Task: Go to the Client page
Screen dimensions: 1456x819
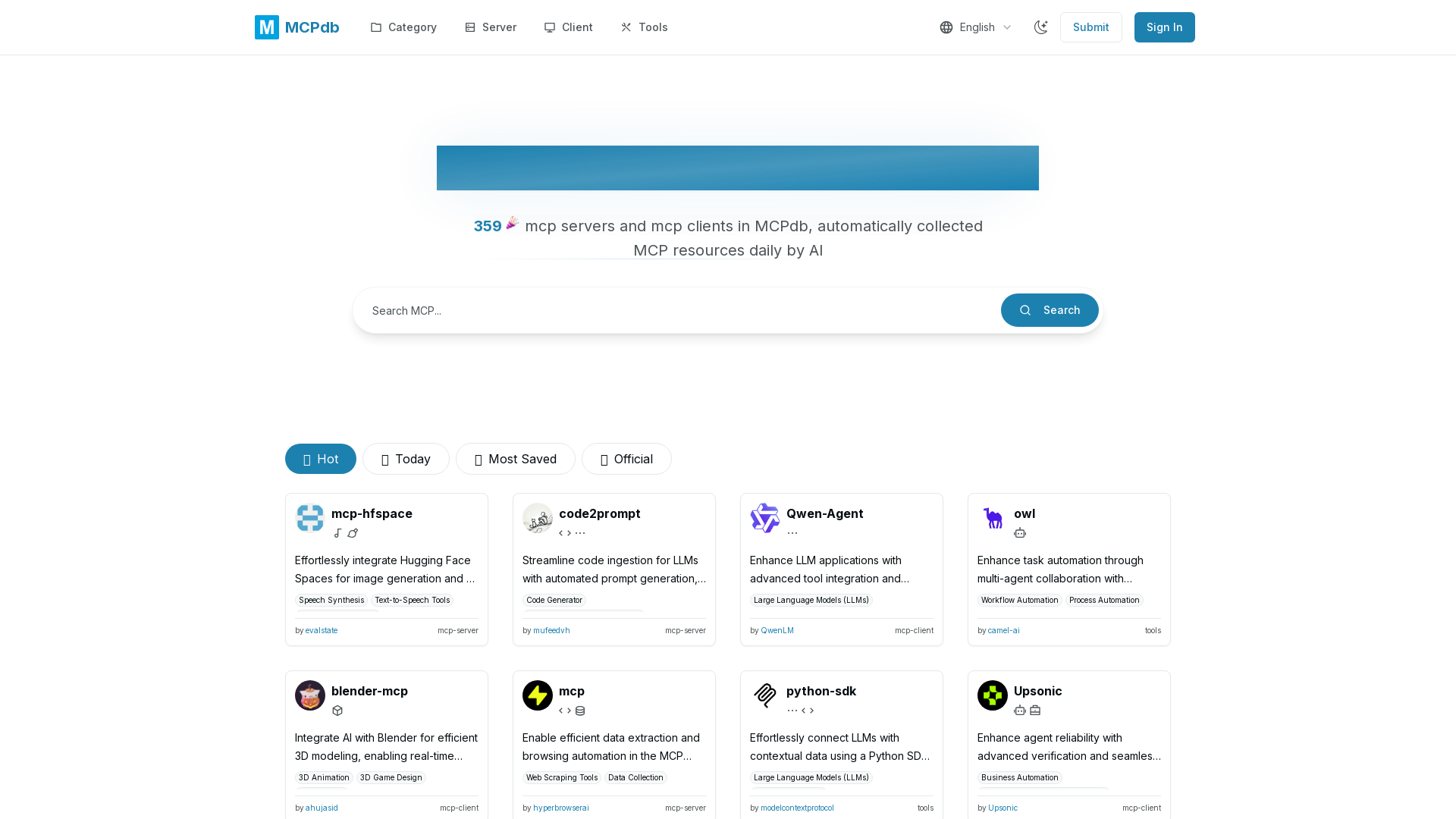Action: [x=569, y=27]
